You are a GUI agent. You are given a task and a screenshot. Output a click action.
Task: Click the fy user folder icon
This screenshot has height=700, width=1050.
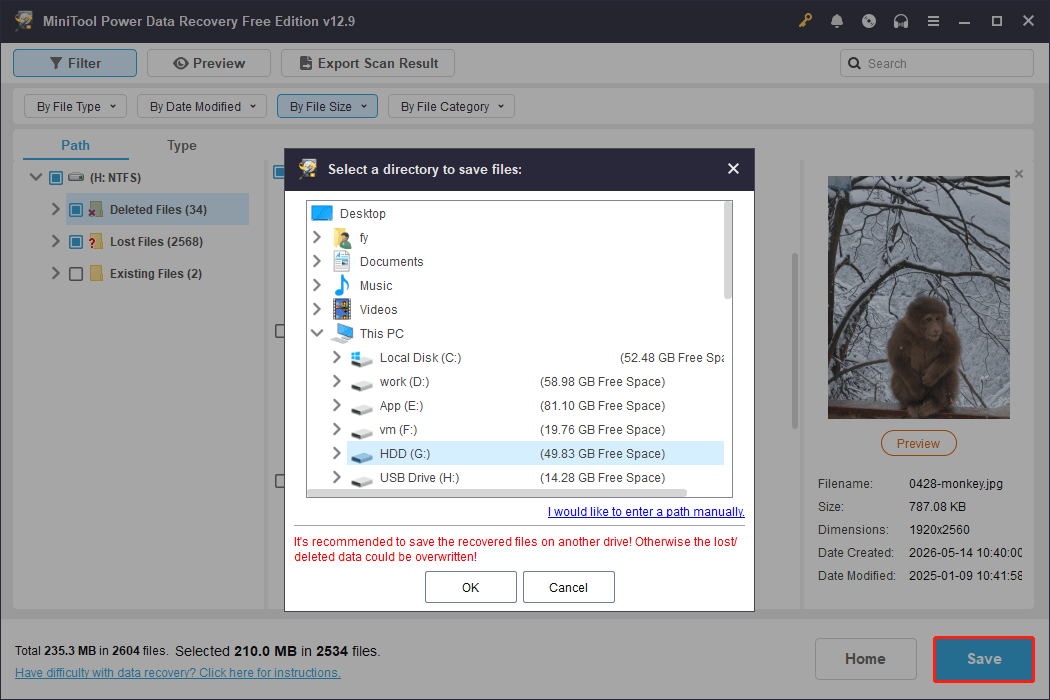coord(342,238)
